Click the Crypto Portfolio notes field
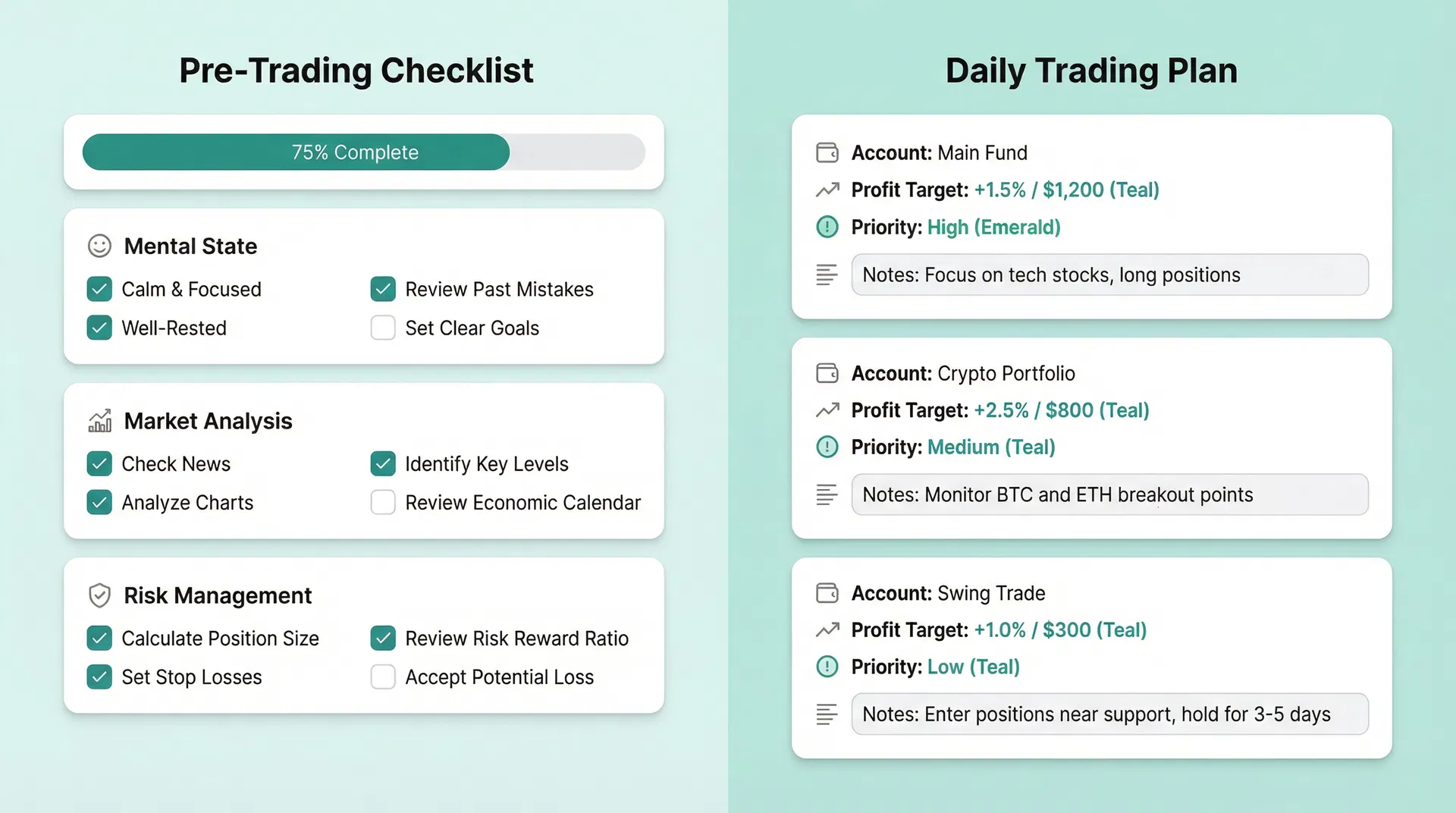The height and width of the screenshot is (813, 1456). (1109, 494)
